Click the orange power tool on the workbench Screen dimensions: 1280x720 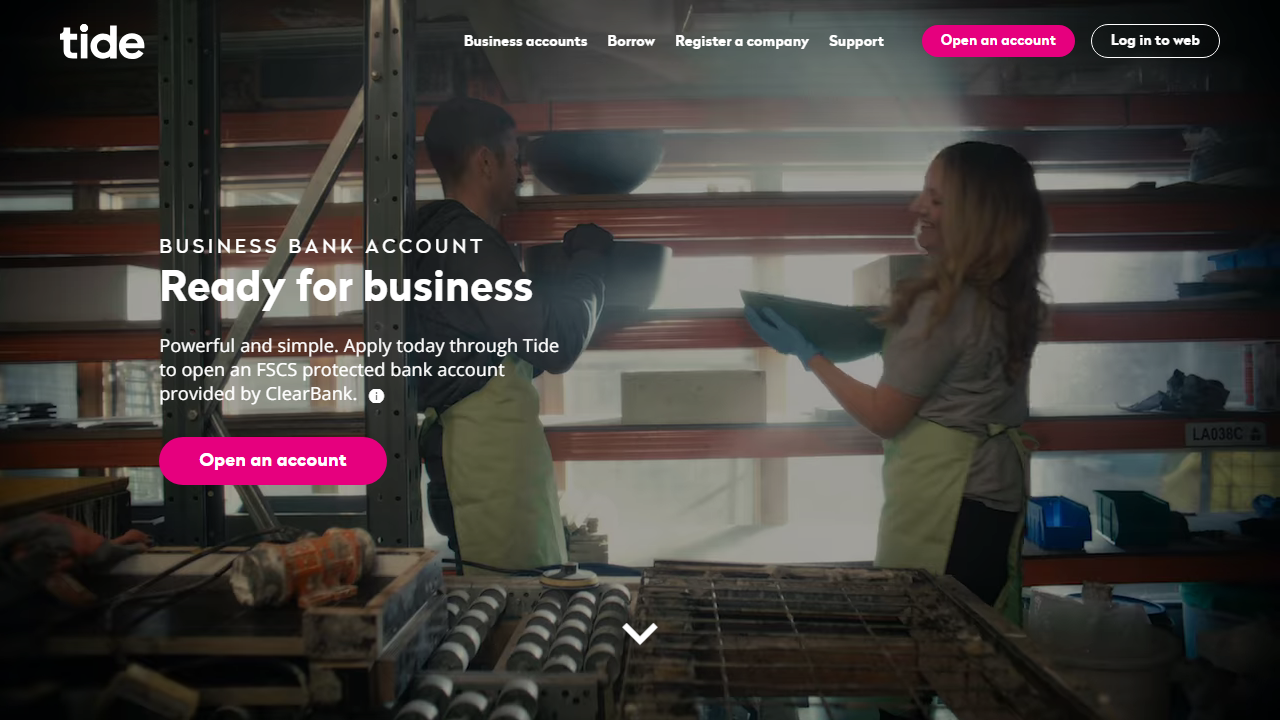[x=303, y=567]
